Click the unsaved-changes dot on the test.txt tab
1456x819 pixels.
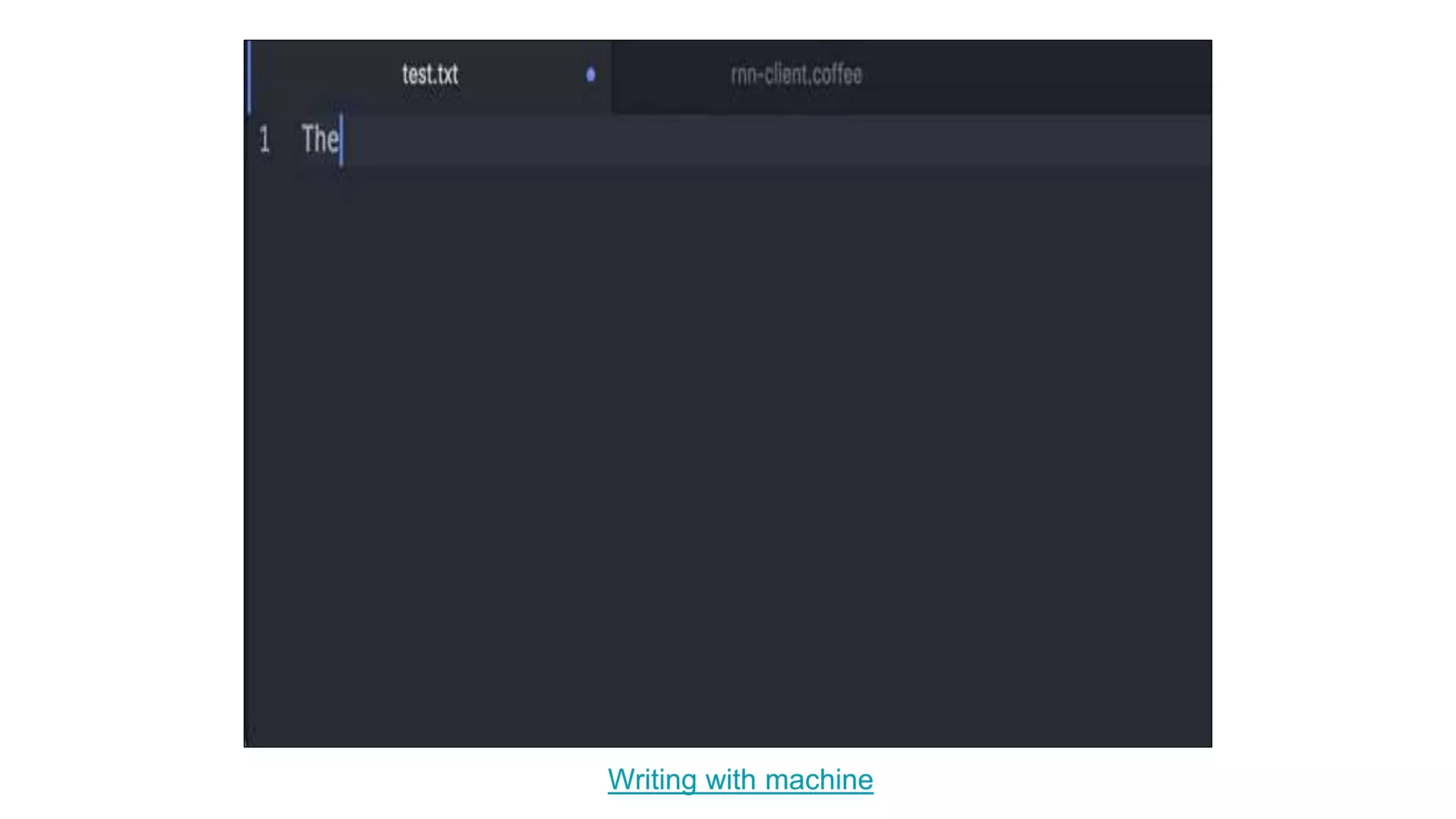[590, 75]
